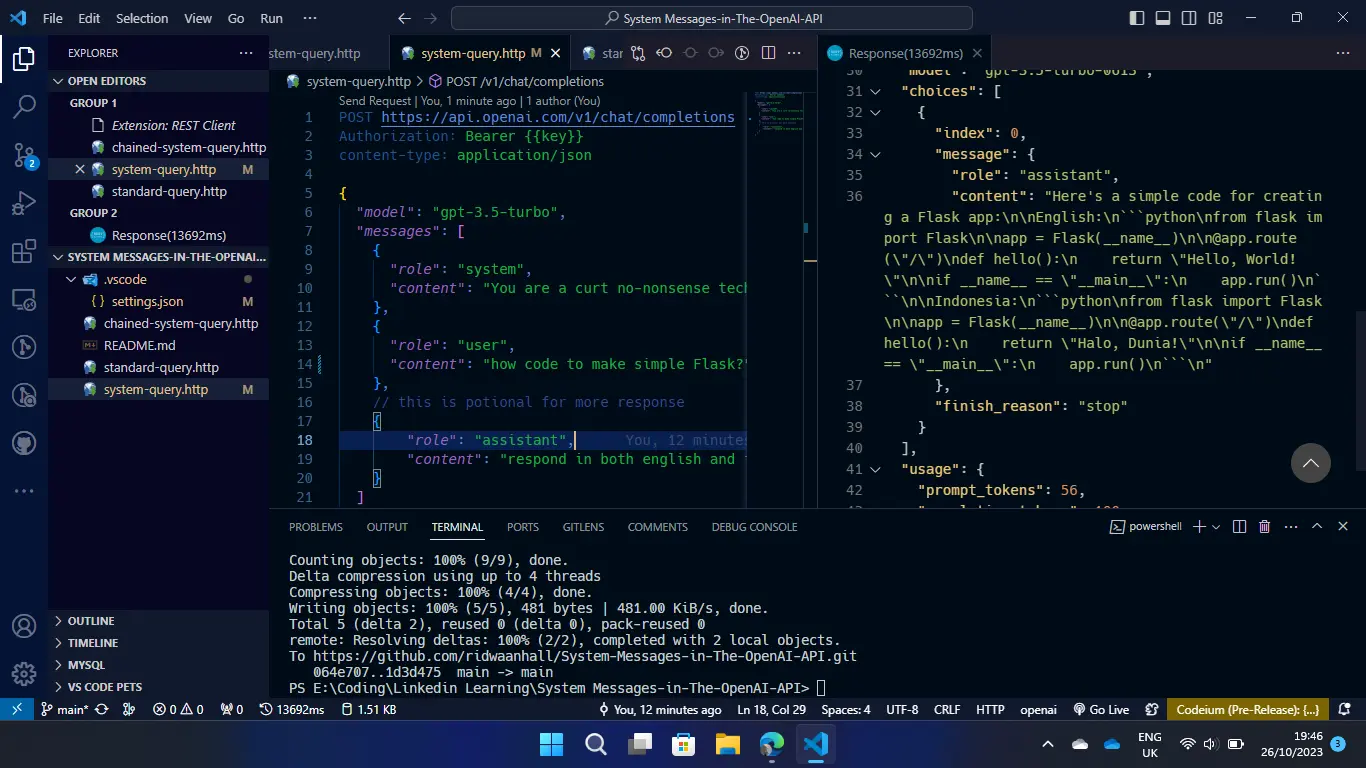Open editor More Actions ellipsis for system-query.http
The image size is (1366, 768).
(794, 53)
